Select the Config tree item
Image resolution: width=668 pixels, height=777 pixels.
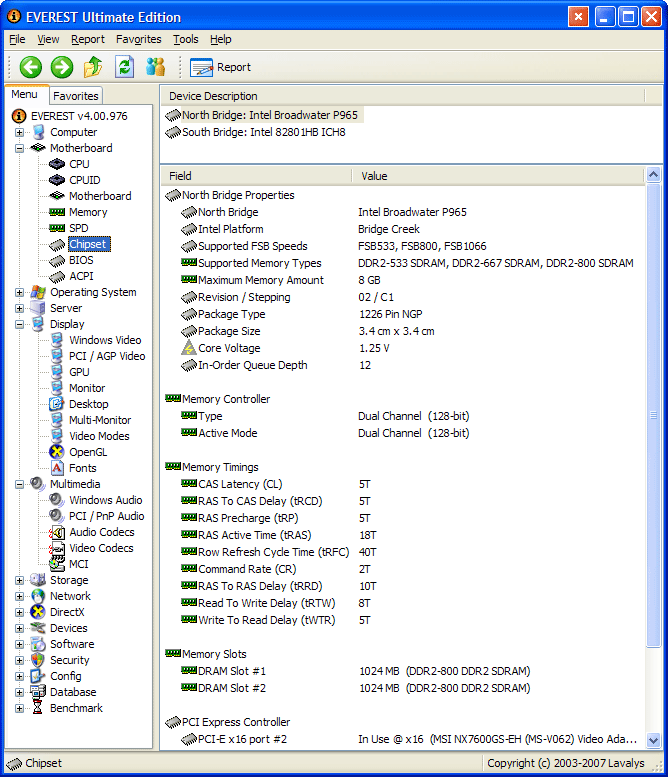(x=65, y=676)
